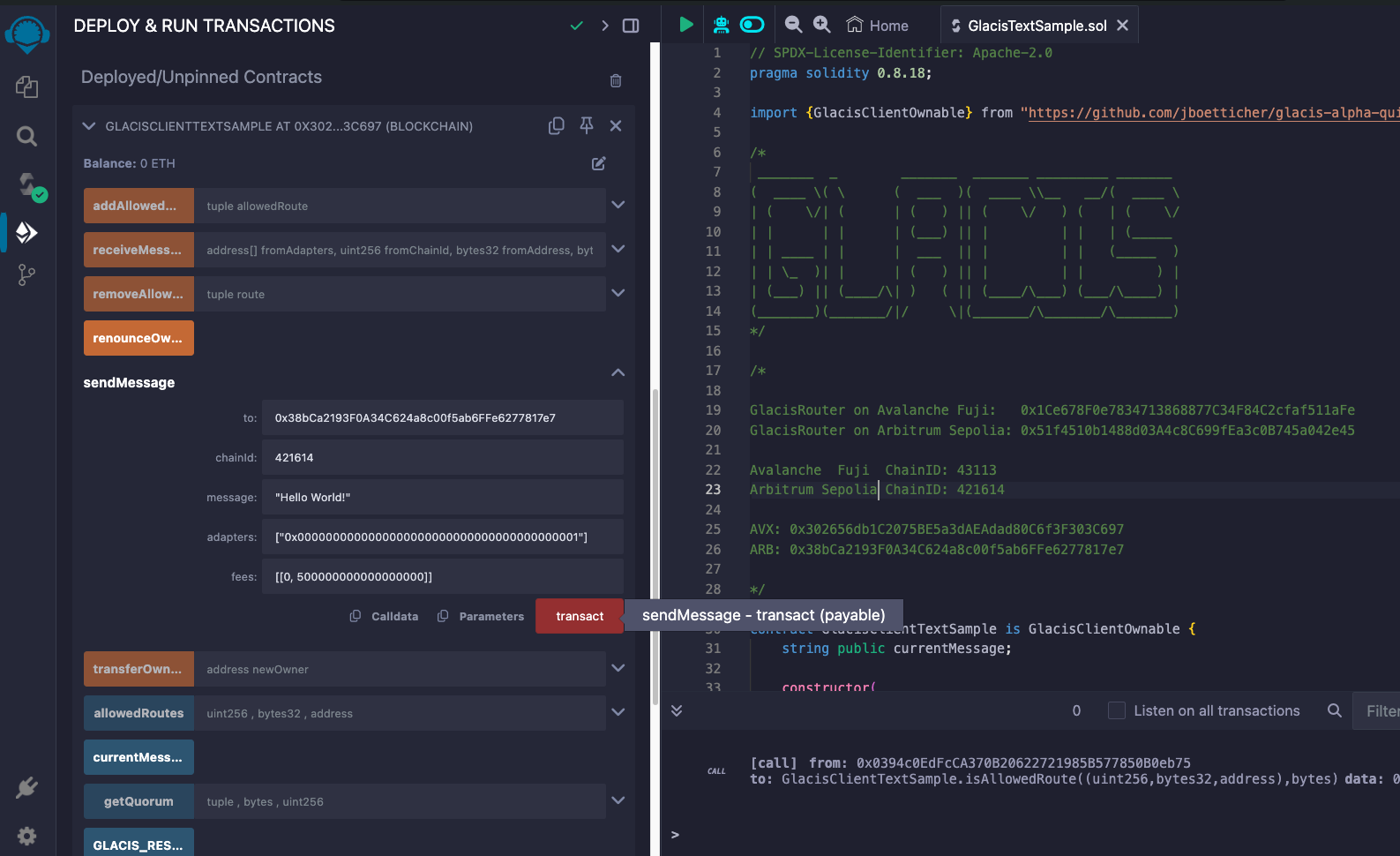The height and width of the screenshot is (856, 1400).
Task: Expand the getQuorum function parameters
Action: [618, 800]
